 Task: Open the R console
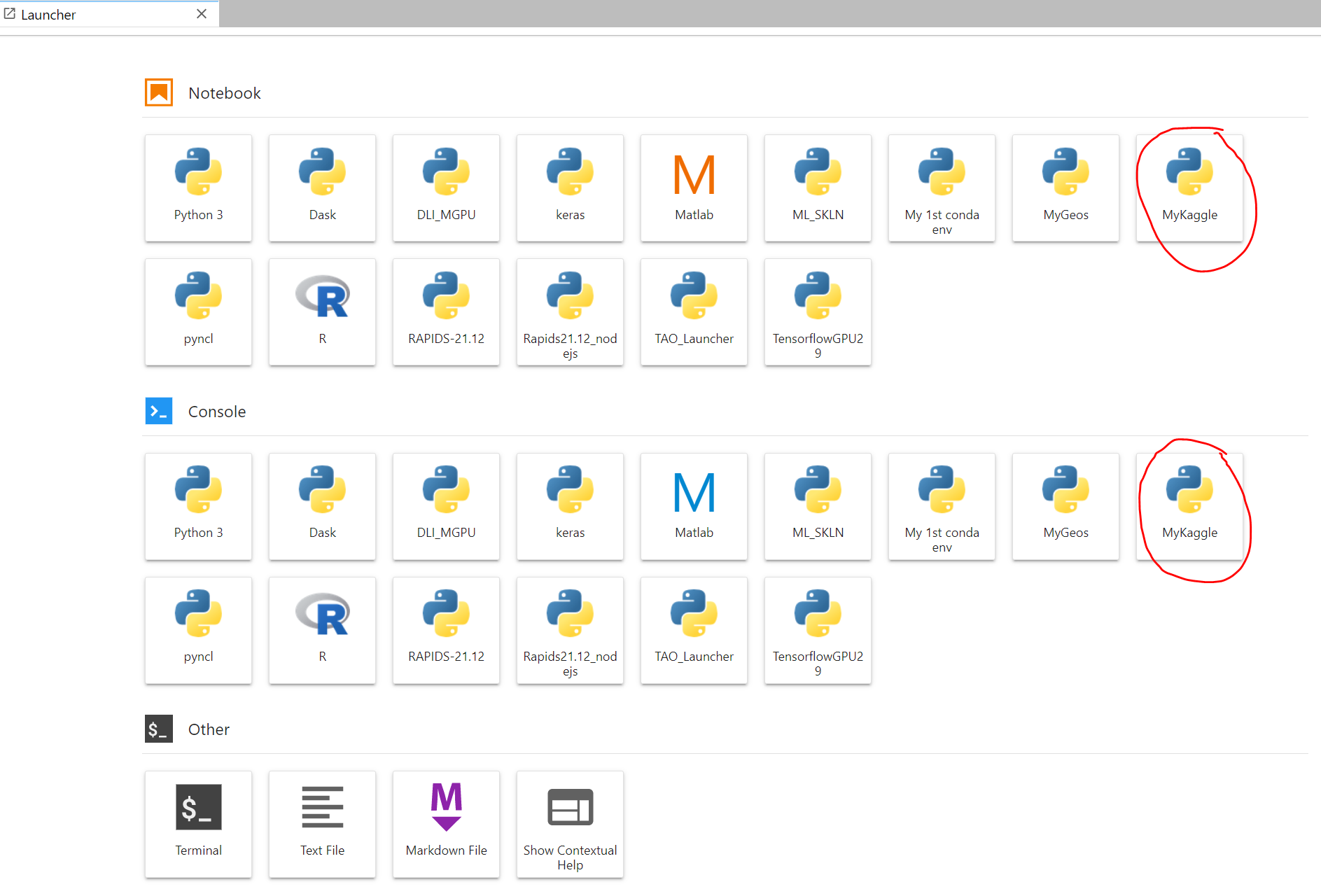tap(322, 630)
